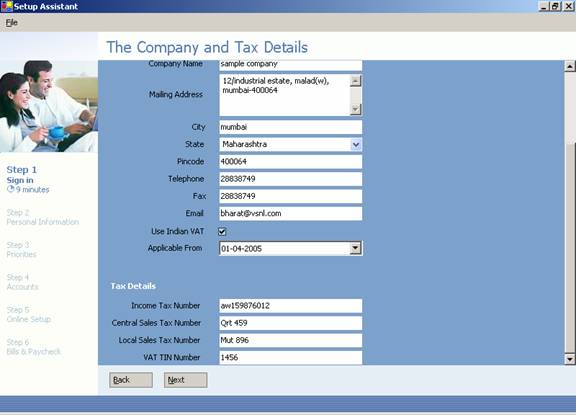The width and height of the screenshot is (576, 415).
Task: Select Step 5 Online Setup in sidebar
Action: tap(29, 314)
